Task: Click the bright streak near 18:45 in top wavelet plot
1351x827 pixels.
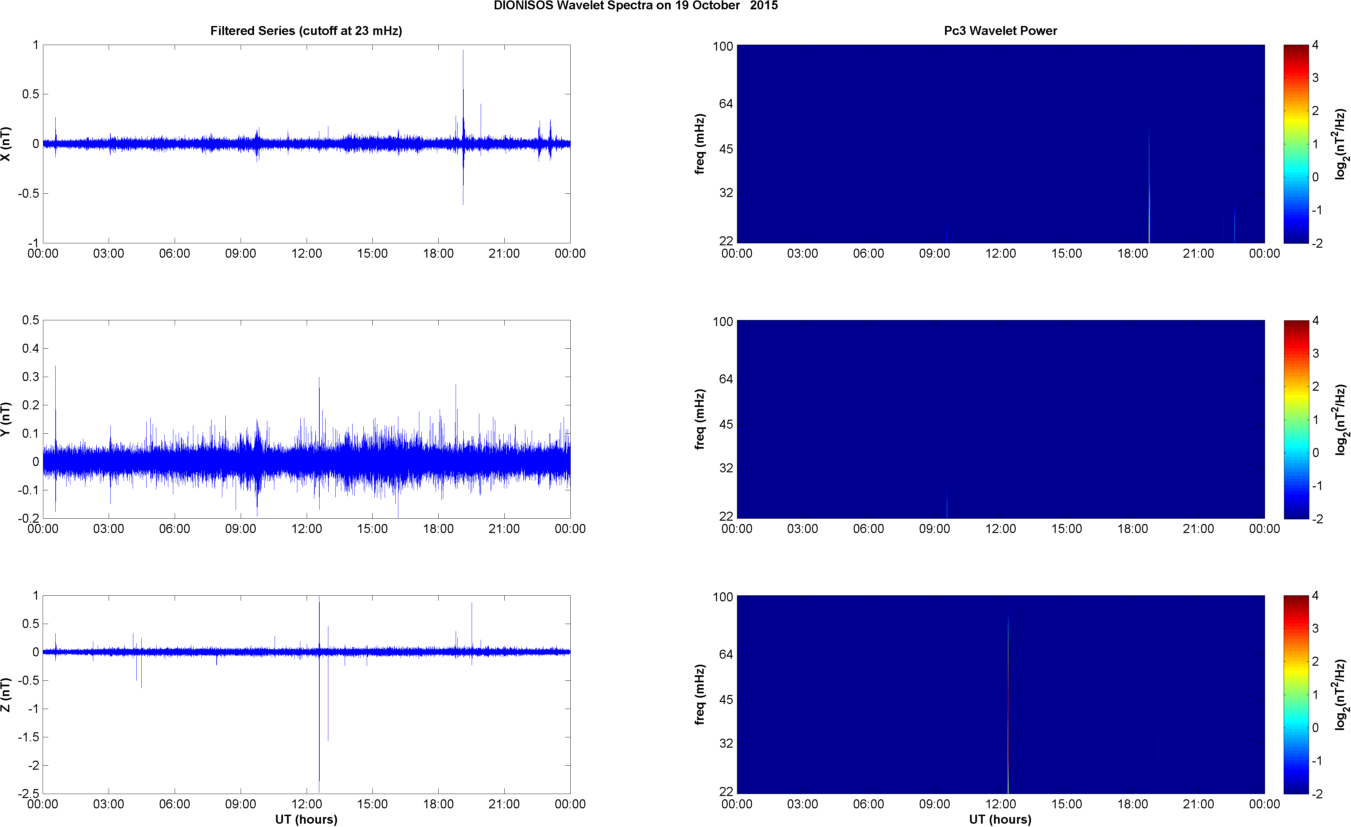Action: click(x=1149, y=185)
